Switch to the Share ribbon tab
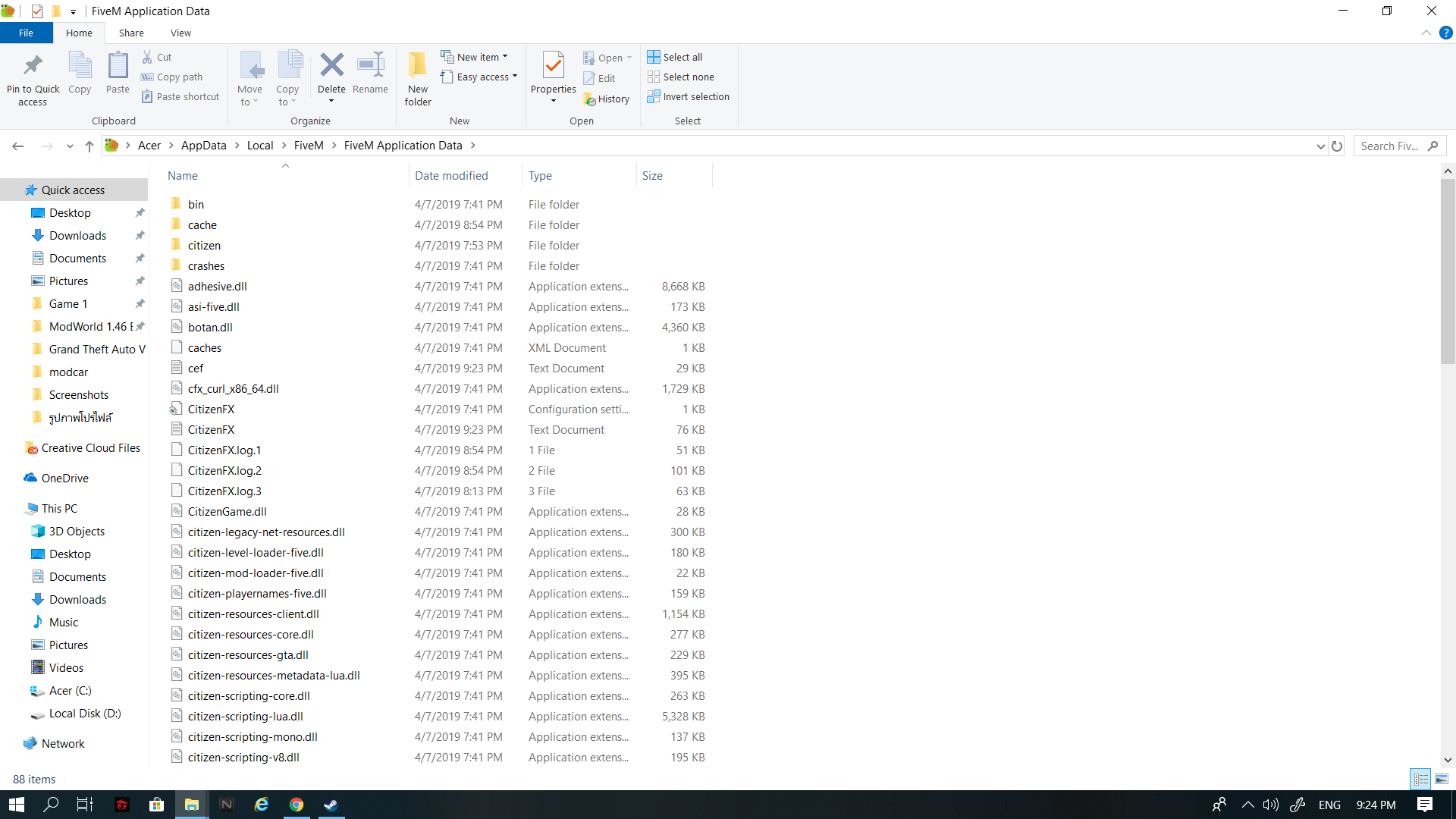The width and height of the screenshot is (1456, 819). pyautogui.click(x=131, y=33)
